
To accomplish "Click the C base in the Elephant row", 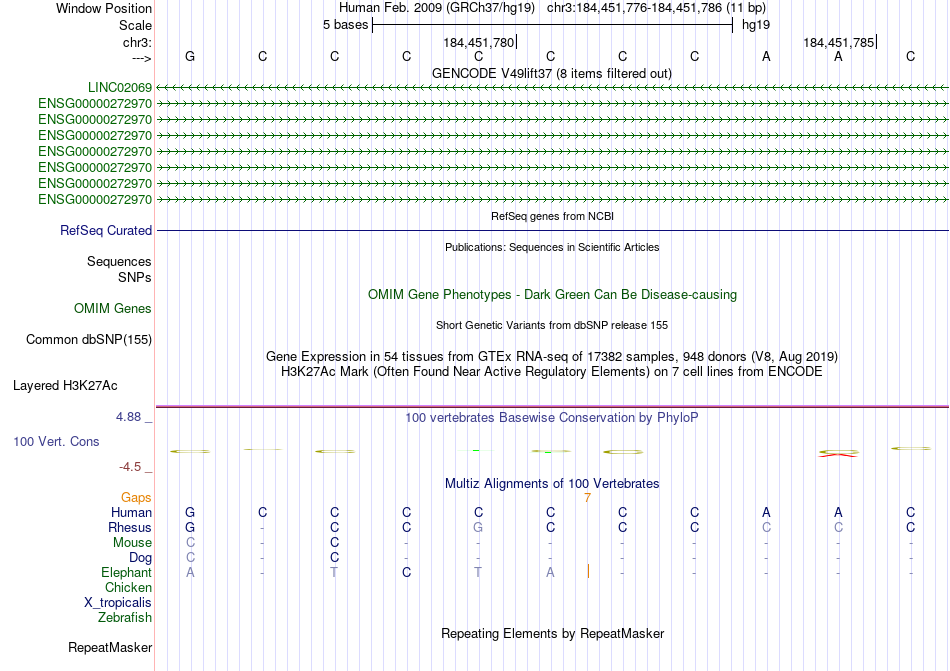I will coord(407,572).
